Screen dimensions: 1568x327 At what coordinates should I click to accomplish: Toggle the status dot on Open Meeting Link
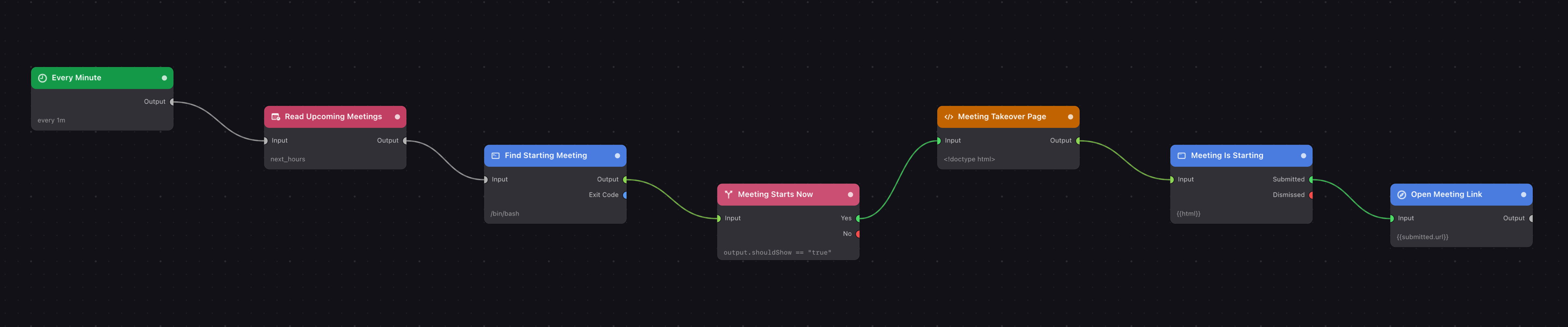pos(1524,195)
